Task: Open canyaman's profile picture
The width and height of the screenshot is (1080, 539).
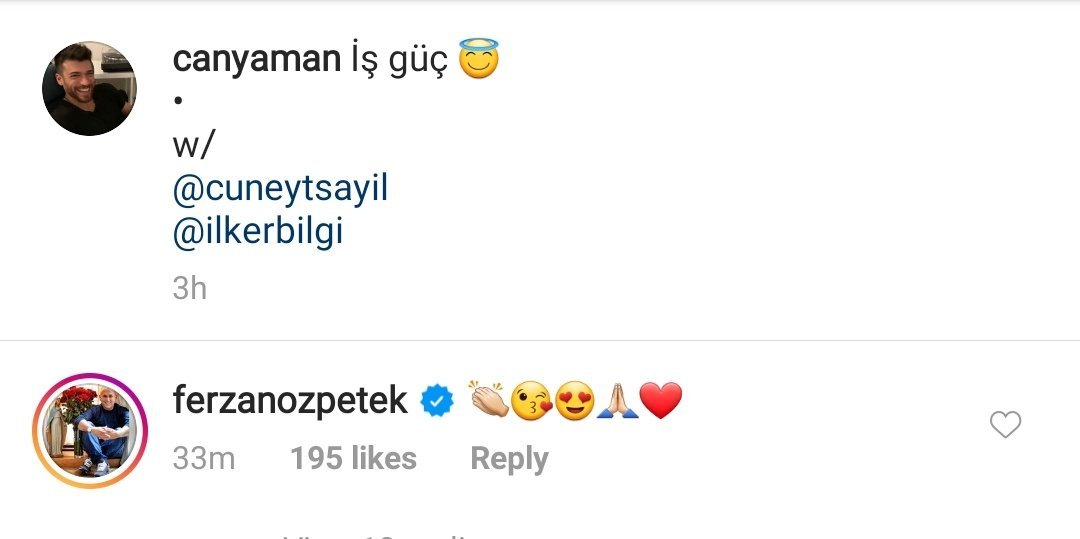Action: click(89, 88)
